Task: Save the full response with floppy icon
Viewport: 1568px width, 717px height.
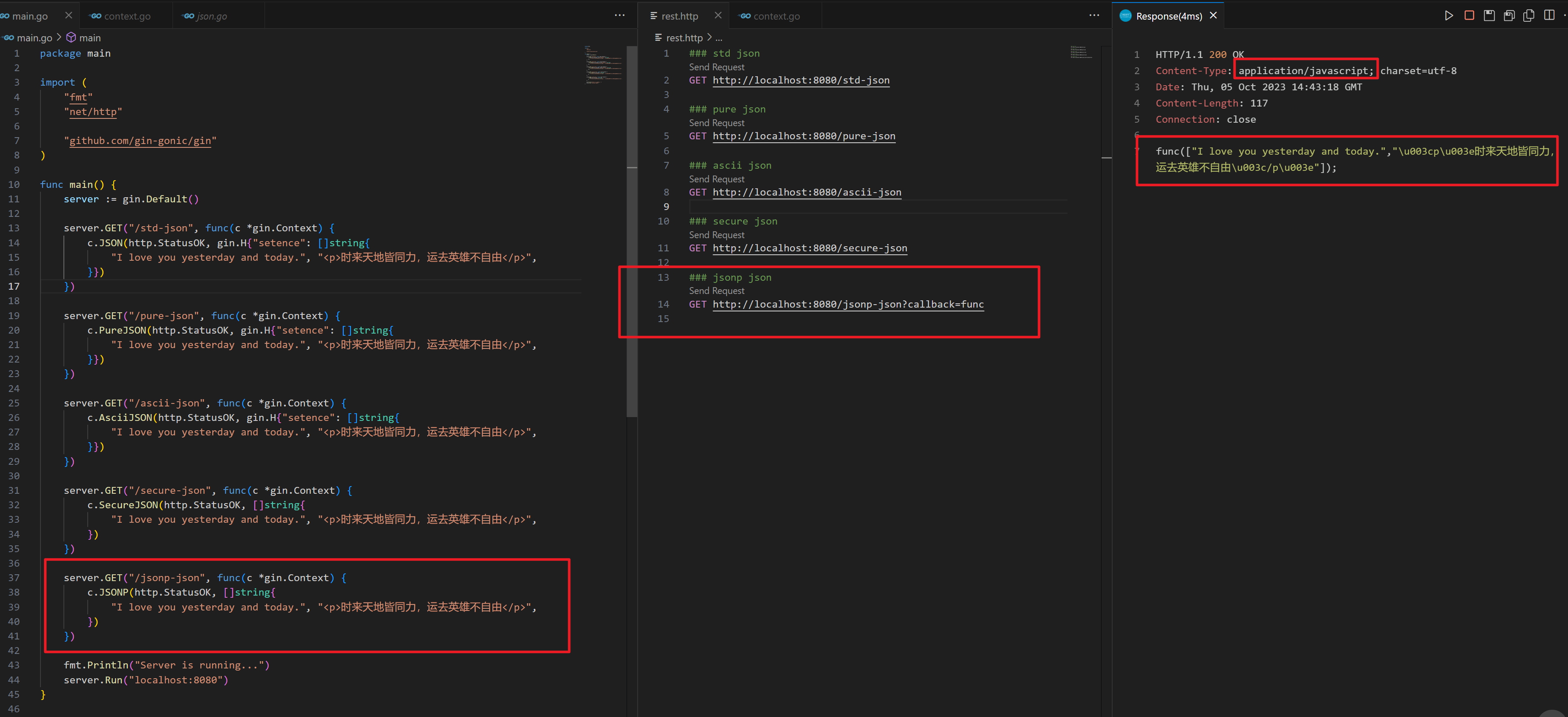Action: click(1489, 16)
